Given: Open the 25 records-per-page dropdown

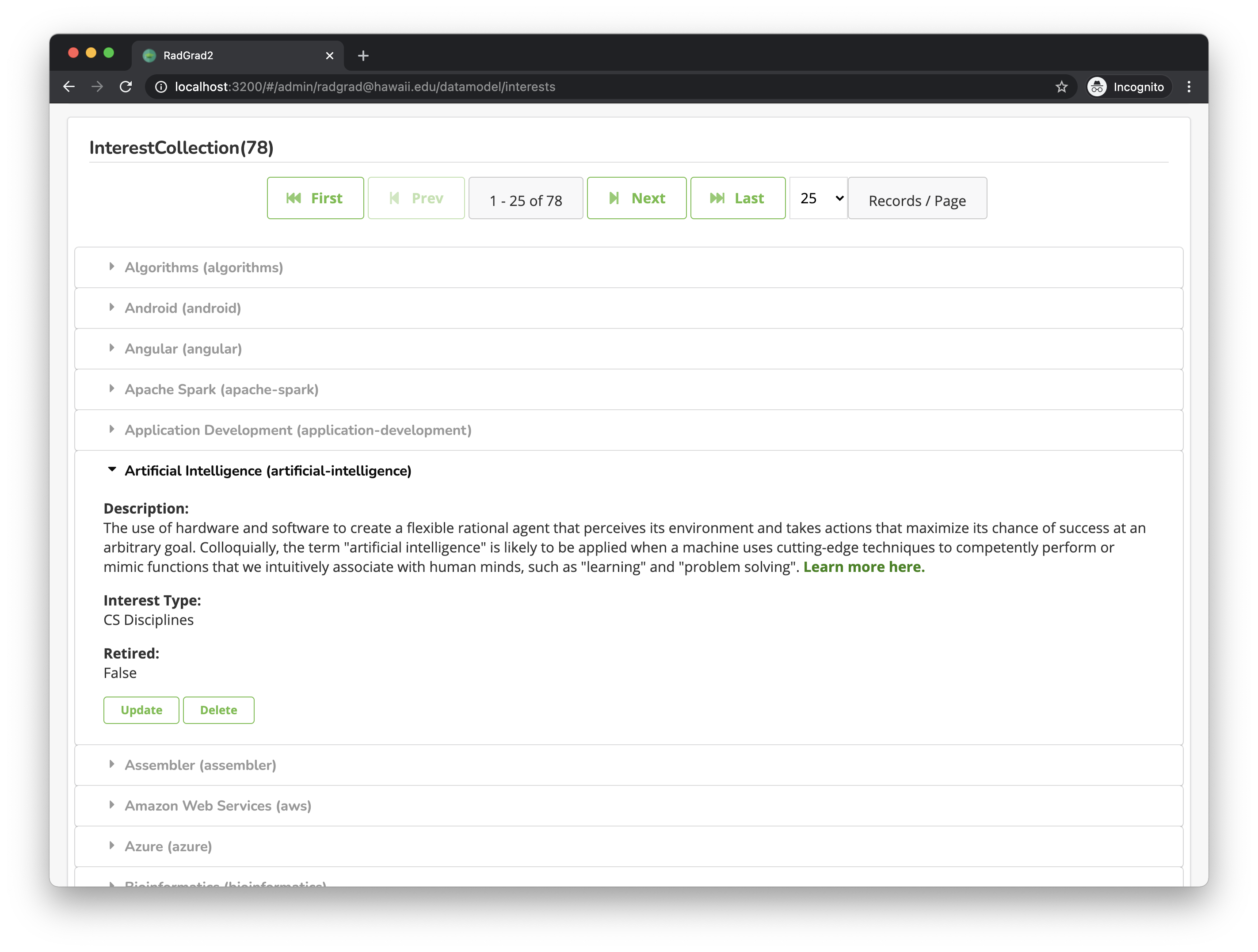Looking at the screenshot, I should [818, 198].
